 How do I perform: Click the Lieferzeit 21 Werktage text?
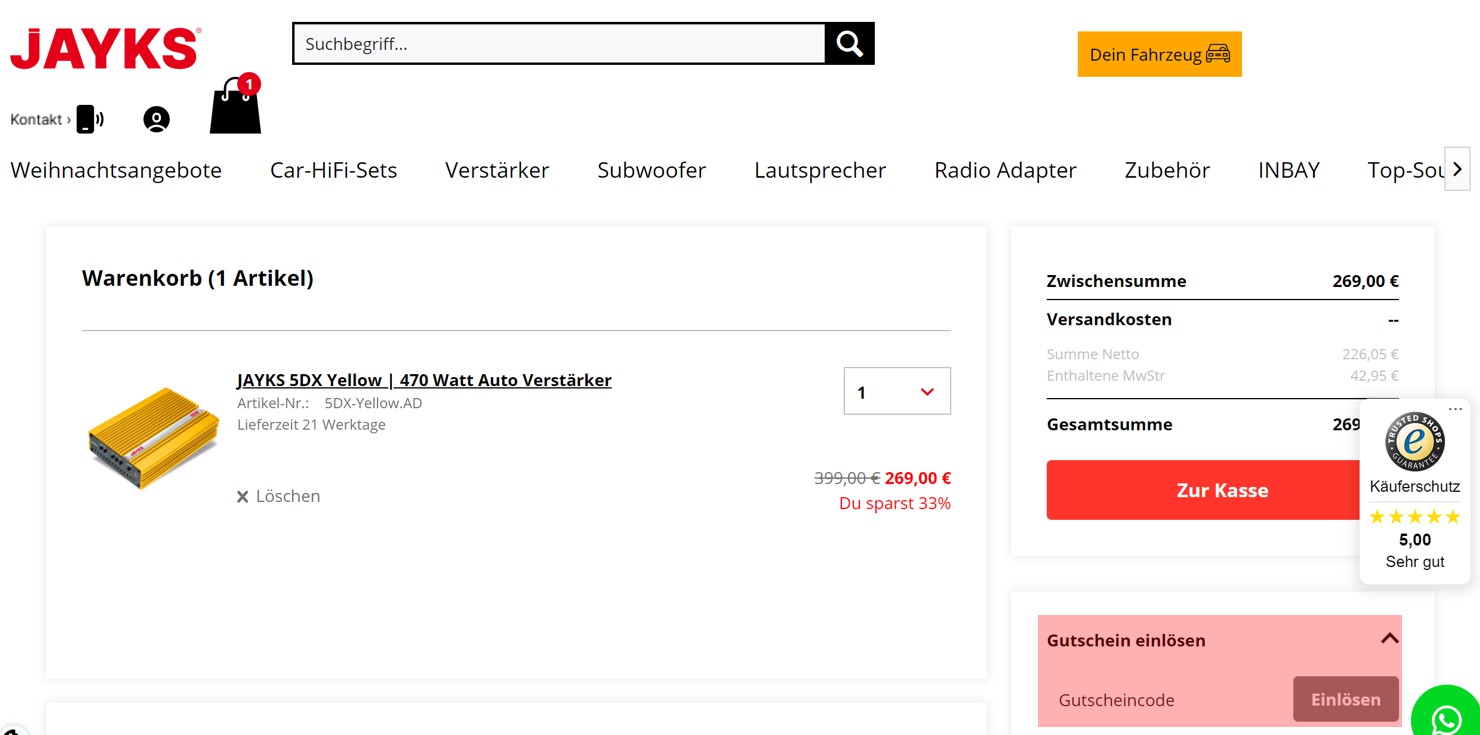click(x=311, y=425)
